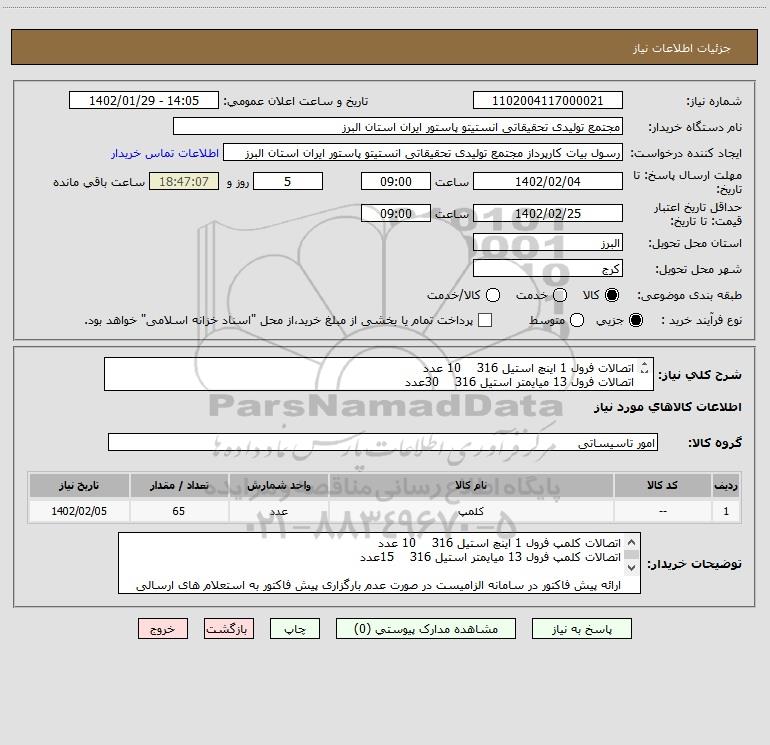Viewport: 770px width, 745px height.
Task: Click the row number cell 1
Action: [726, 511]
